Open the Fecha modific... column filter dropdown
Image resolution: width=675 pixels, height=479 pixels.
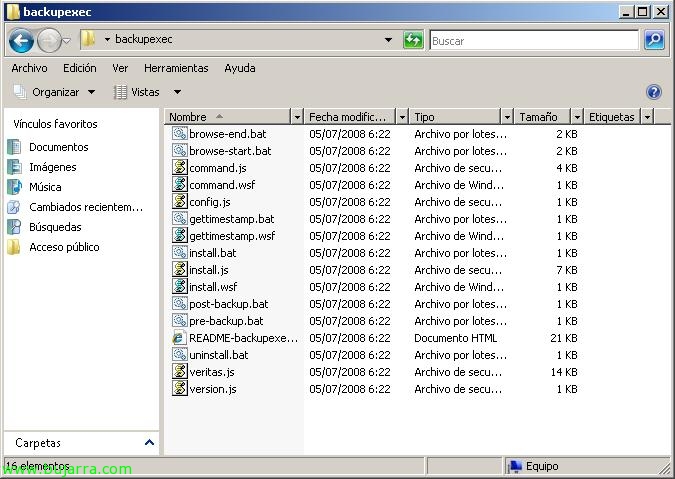coord(402,117)
